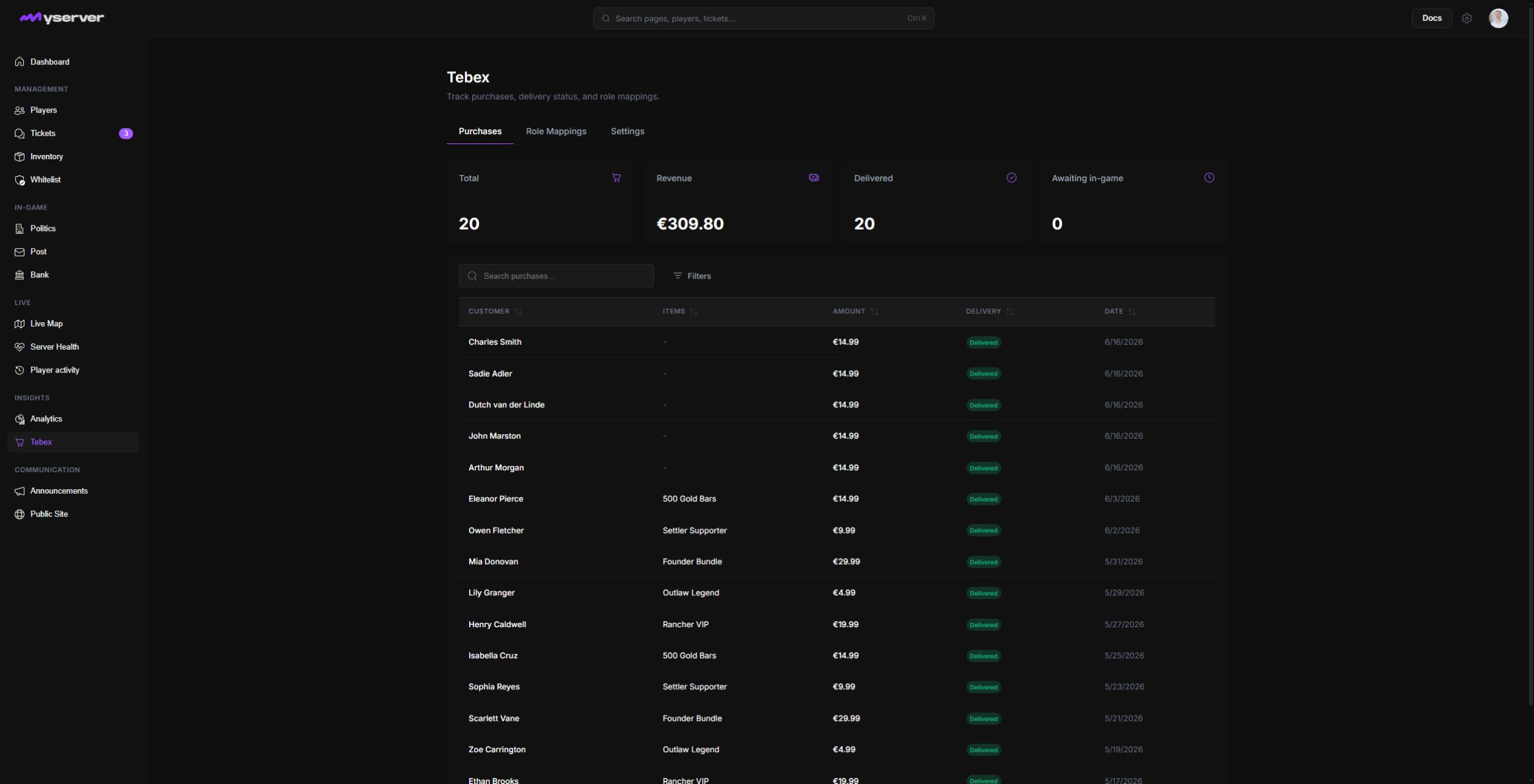Click Delivered badge for Sadie Adler
Viewport: 1534px width, 784px height.
tap(983, 374)
